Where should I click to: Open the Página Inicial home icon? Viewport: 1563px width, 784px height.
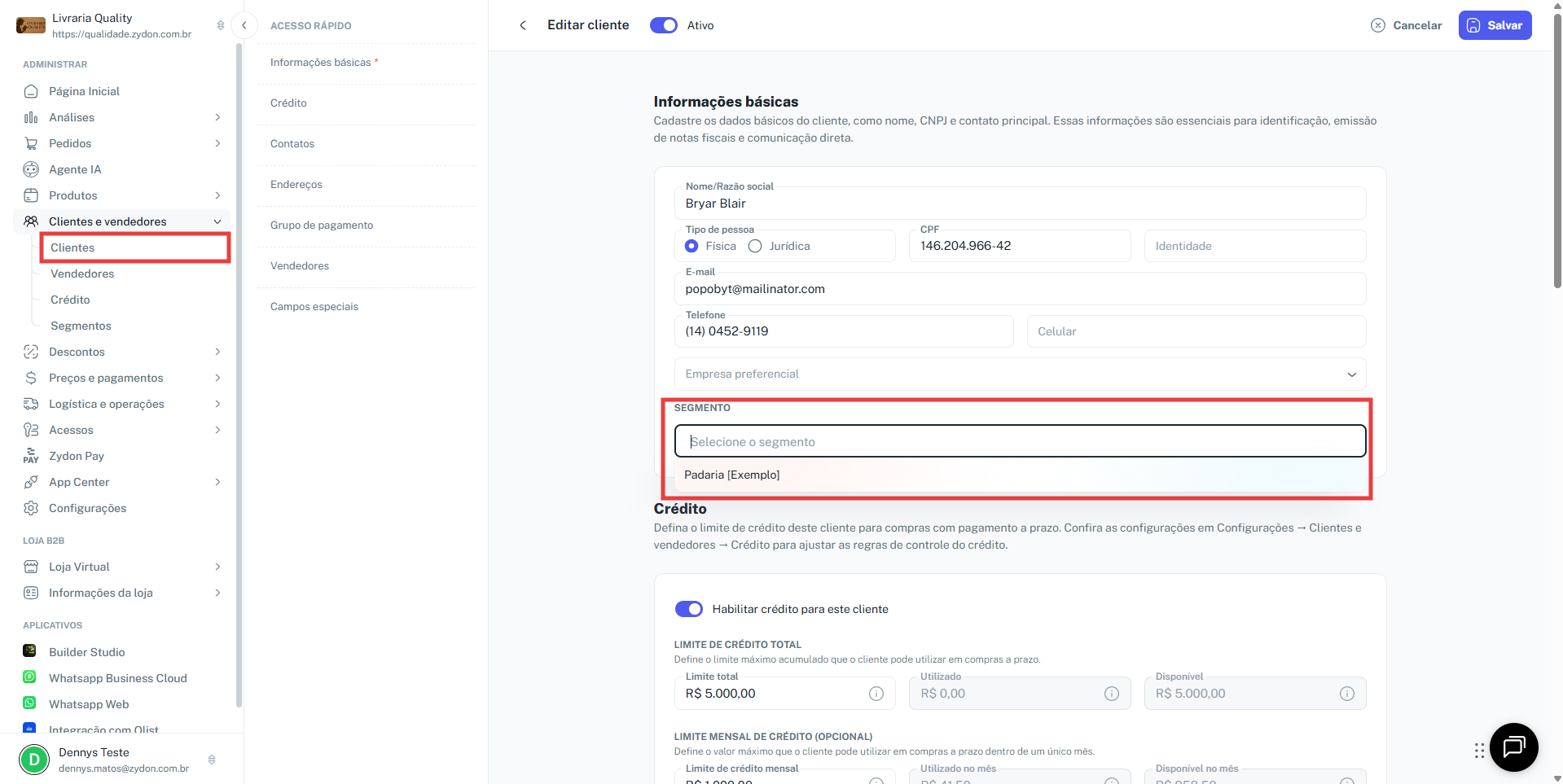coord(31,91)
